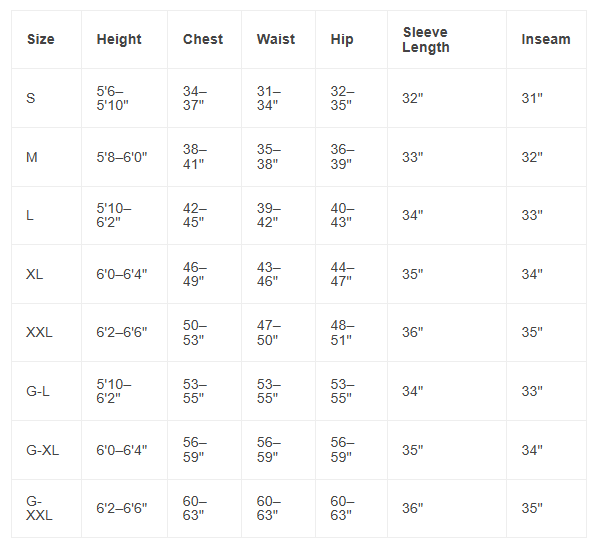Click the G-XXL size row label

coord(39,508)
